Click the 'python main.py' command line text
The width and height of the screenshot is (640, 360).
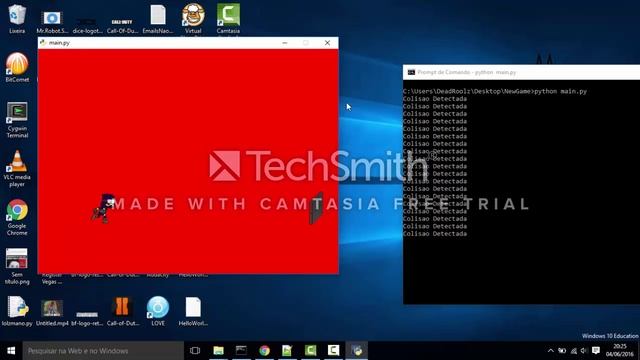point(560,91)
